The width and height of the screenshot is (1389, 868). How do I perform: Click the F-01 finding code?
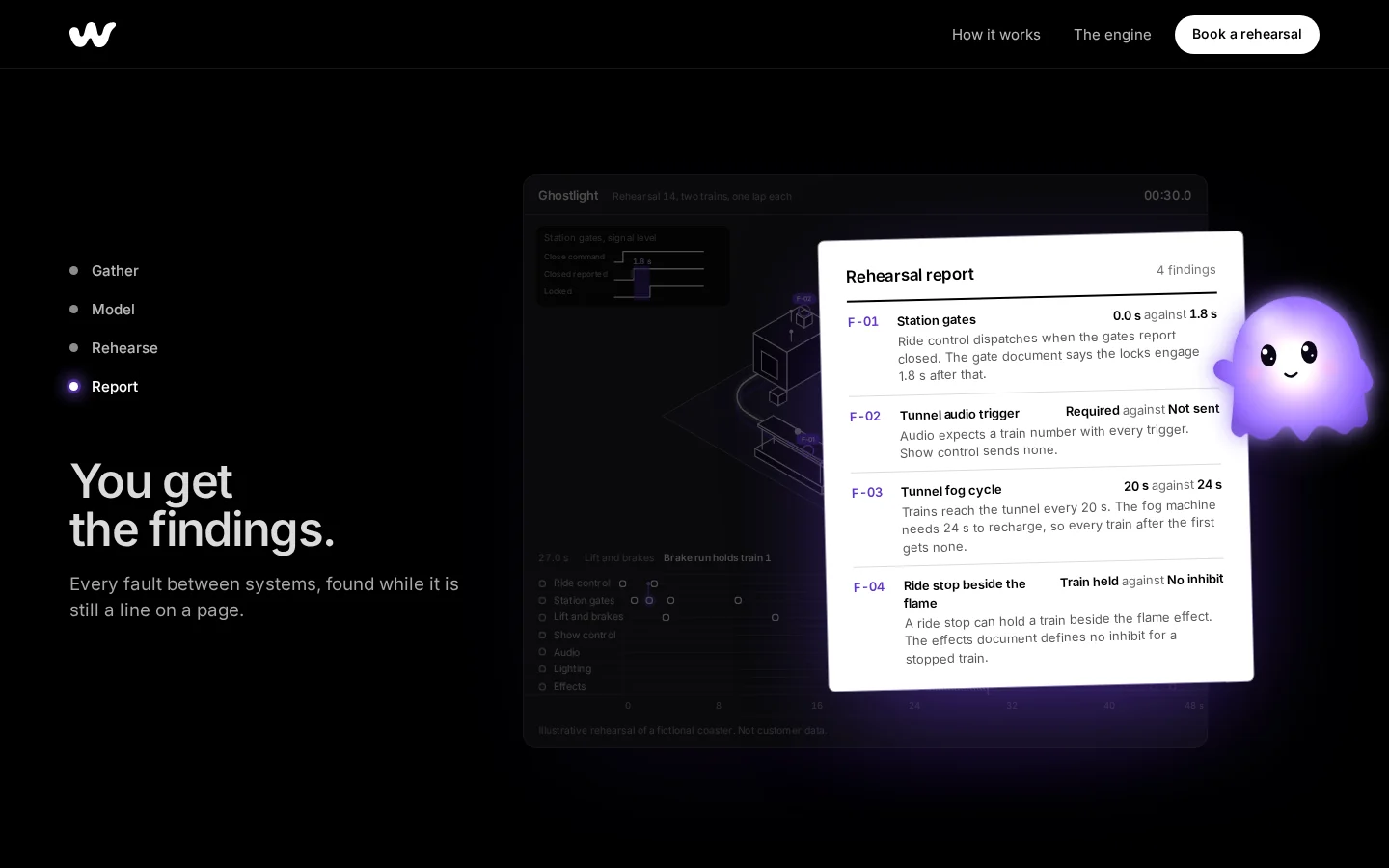click(x=863, y=322)
